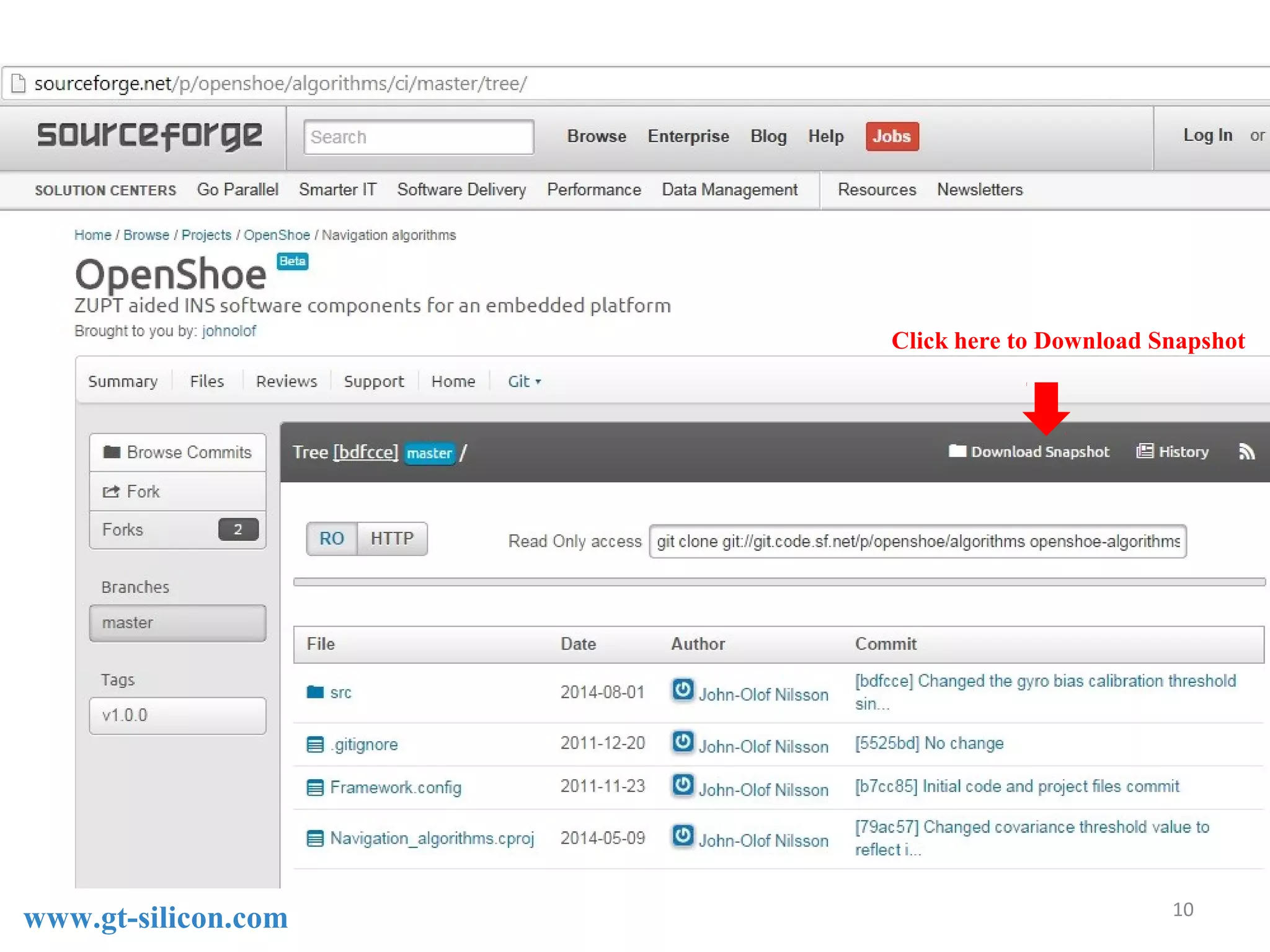The image size is (1270, 952).
Task: Click the RSS feed icon
Action: (1246, 452)
